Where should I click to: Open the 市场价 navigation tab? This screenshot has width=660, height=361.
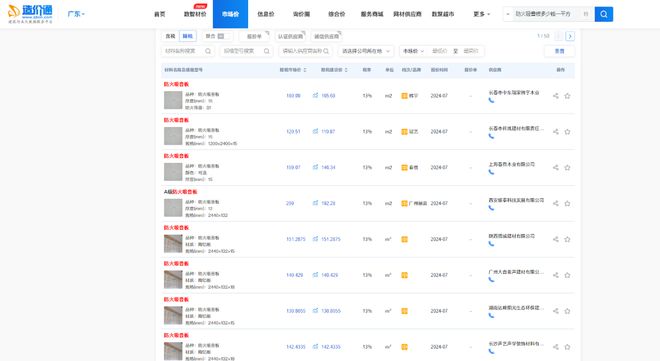point(230,14)
